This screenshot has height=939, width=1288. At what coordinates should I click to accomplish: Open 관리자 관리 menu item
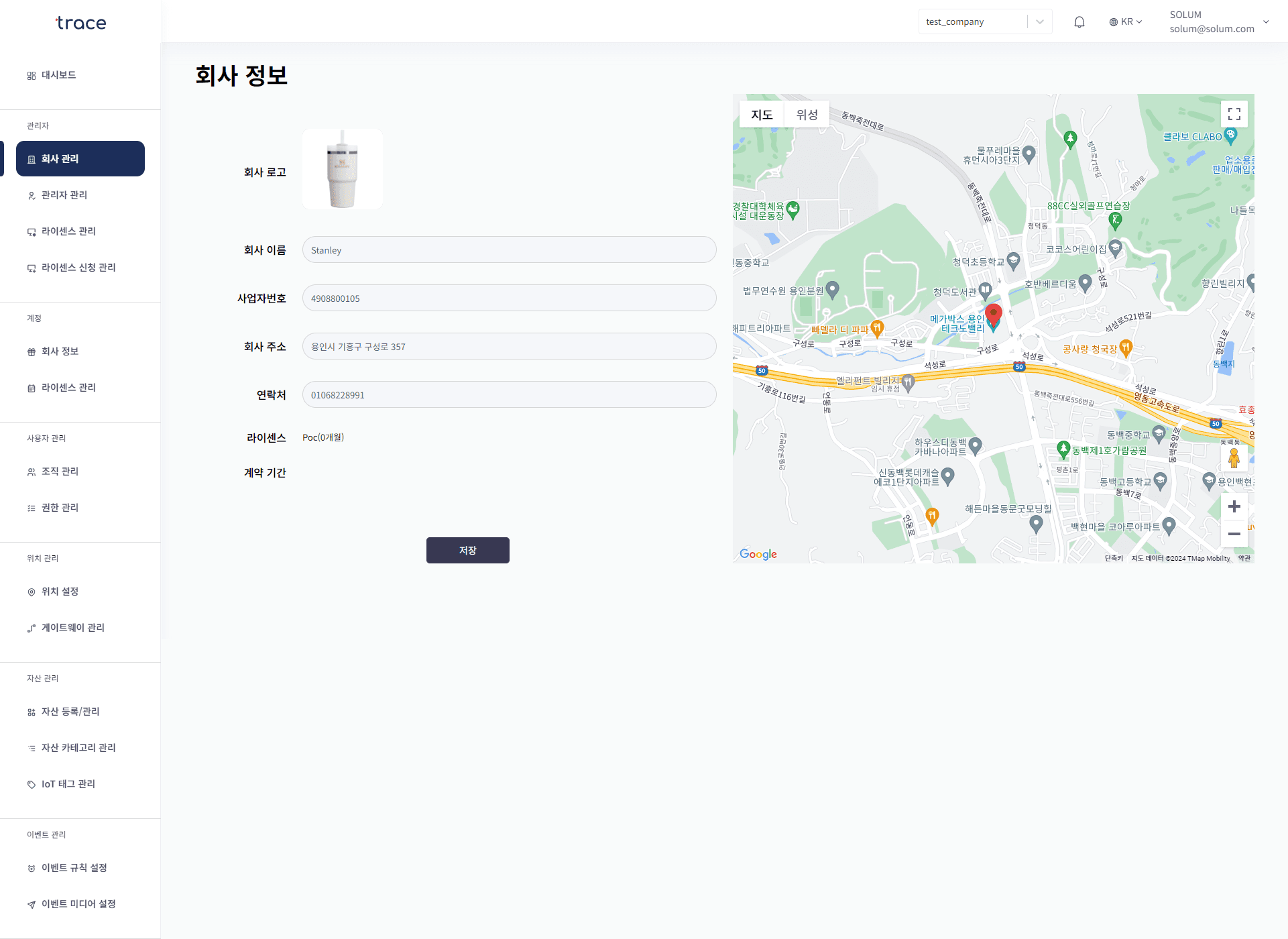[x=64, y=195]
